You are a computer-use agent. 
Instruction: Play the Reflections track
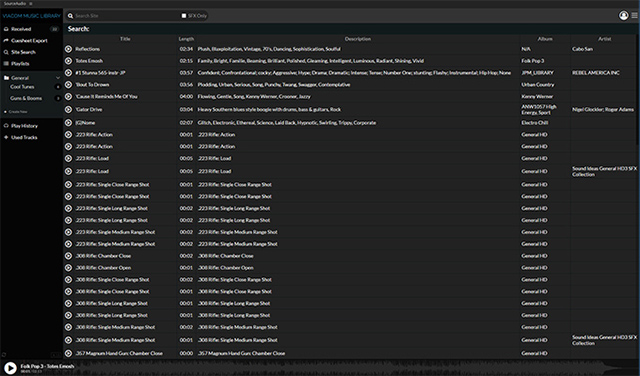69,49
